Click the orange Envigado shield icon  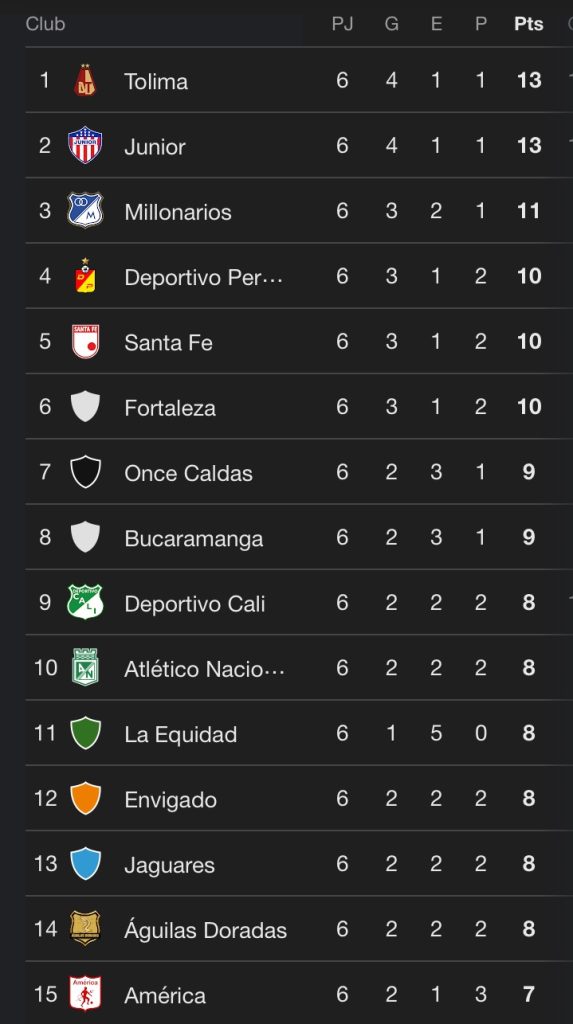point(85,798)
